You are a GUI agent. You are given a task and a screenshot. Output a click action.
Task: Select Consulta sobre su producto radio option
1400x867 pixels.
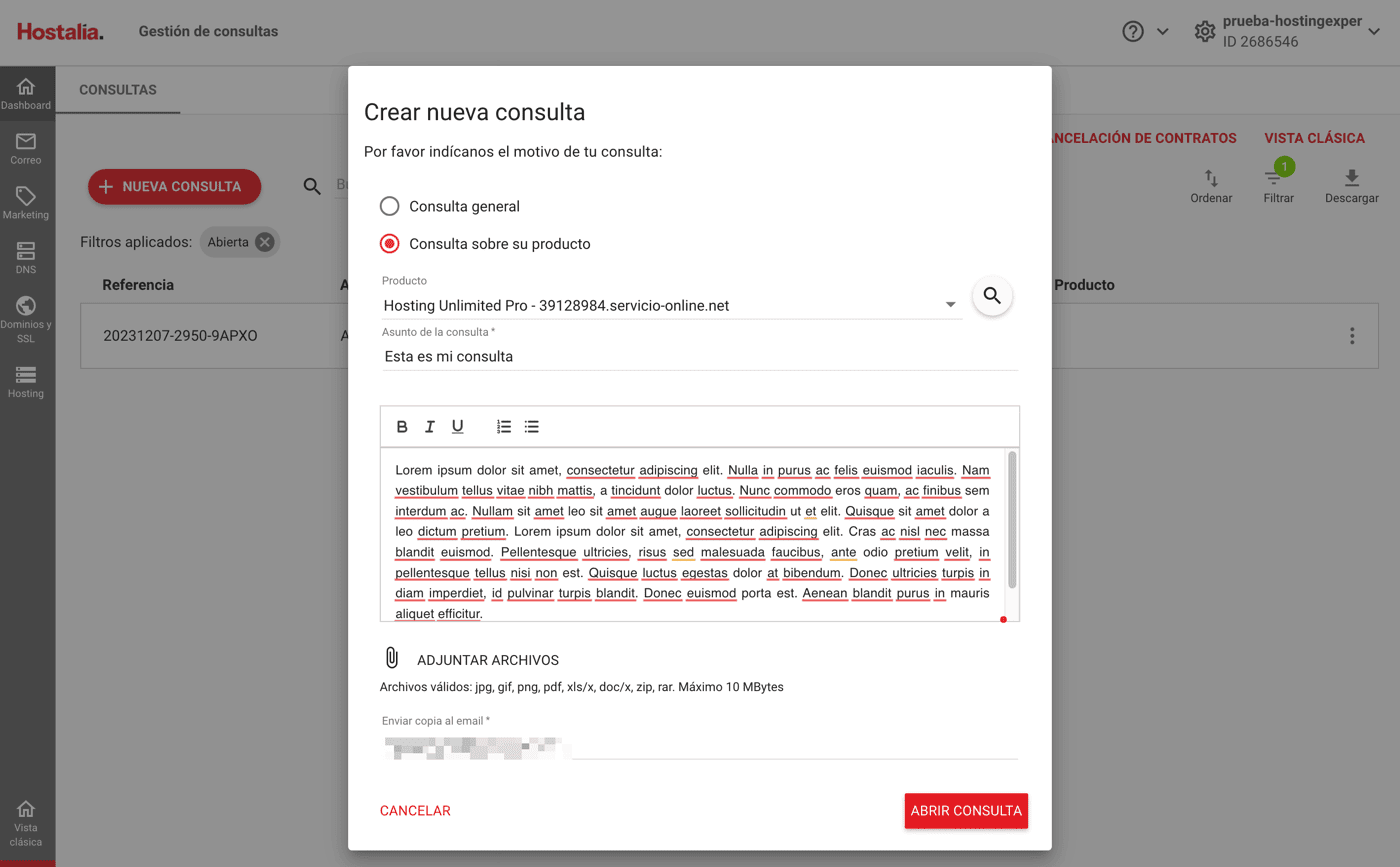pos(390,244)
